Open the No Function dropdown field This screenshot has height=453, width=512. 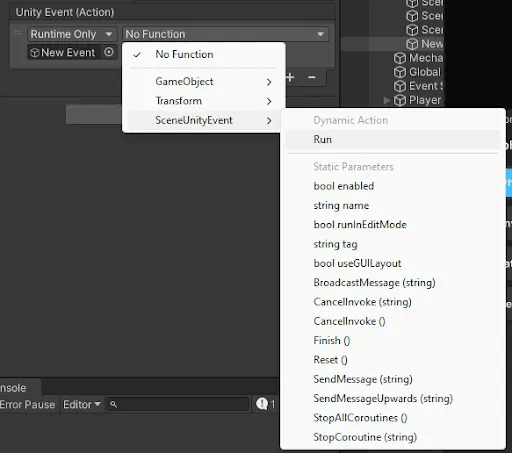coord(226,34)
